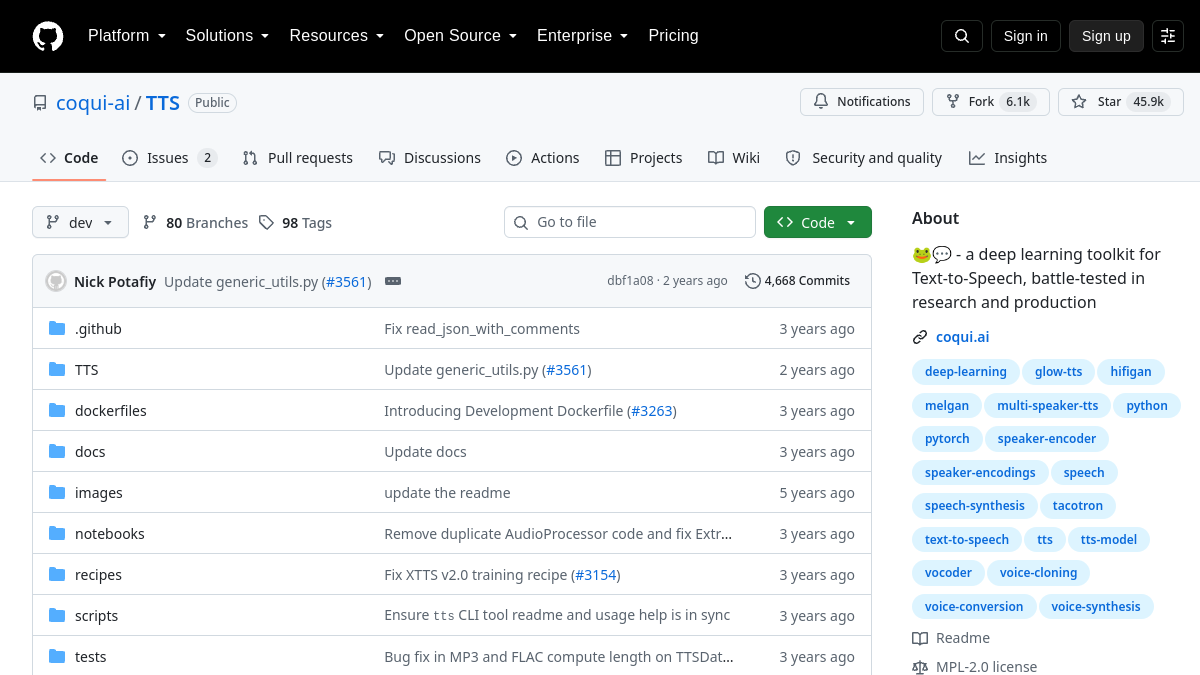Image resolution: width=1200 pixels, height=675 pixels.
Task: Open the notebooks directory
Action: (110, 534)
